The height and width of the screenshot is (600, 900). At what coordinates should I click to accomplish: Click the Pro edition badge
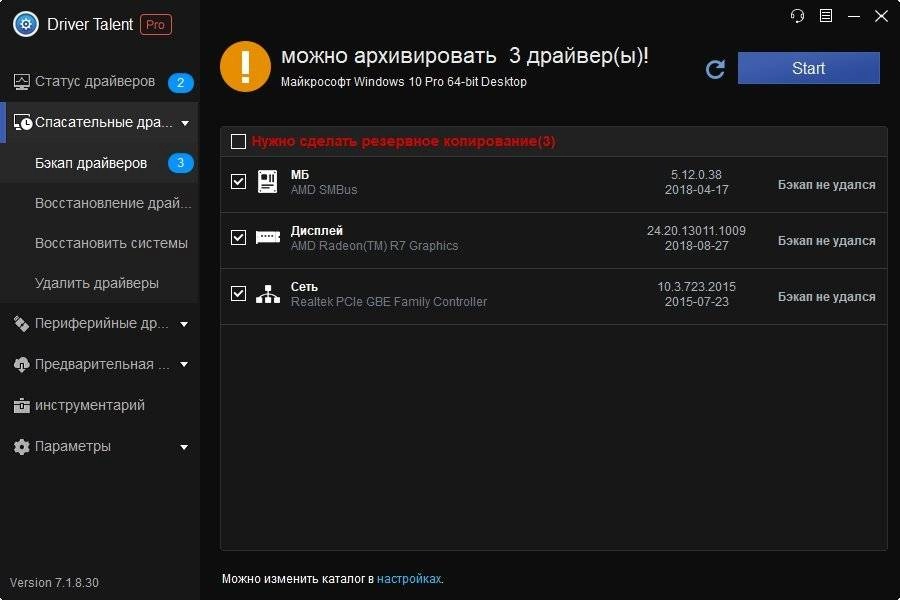(156, 25)
